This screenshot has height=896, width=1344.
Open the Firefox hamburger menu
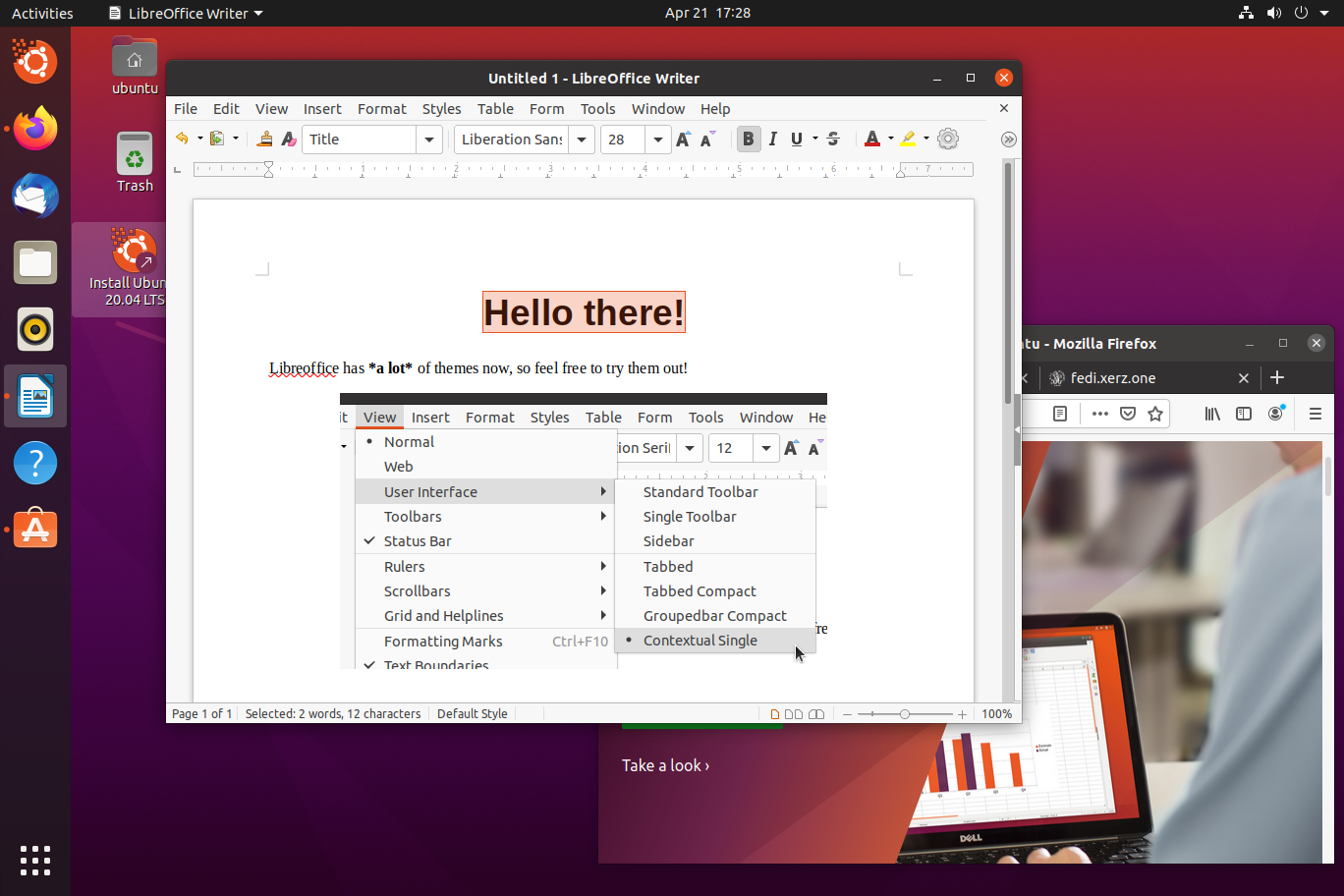(x=1315, y=414)
